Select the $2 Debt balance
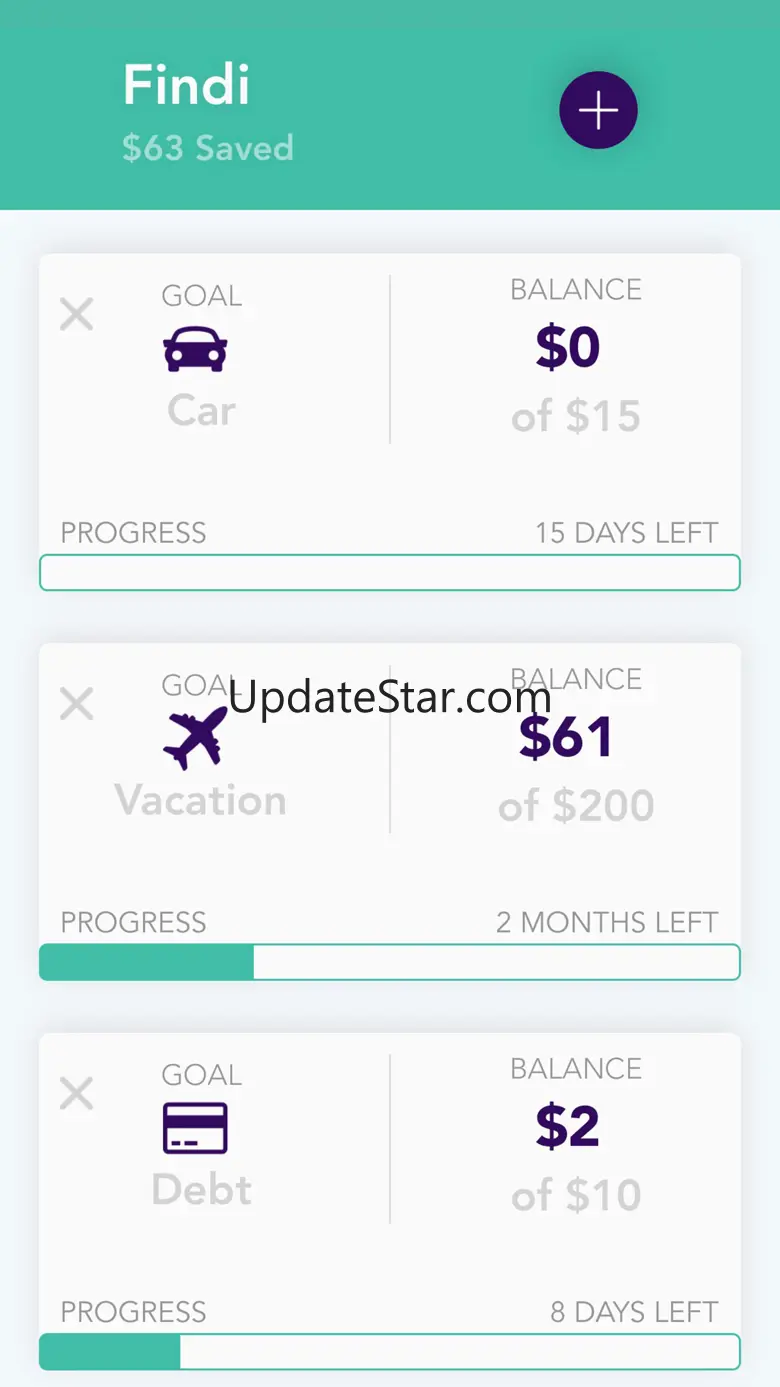This screenshot has height=1387, width=780. 568,1127
